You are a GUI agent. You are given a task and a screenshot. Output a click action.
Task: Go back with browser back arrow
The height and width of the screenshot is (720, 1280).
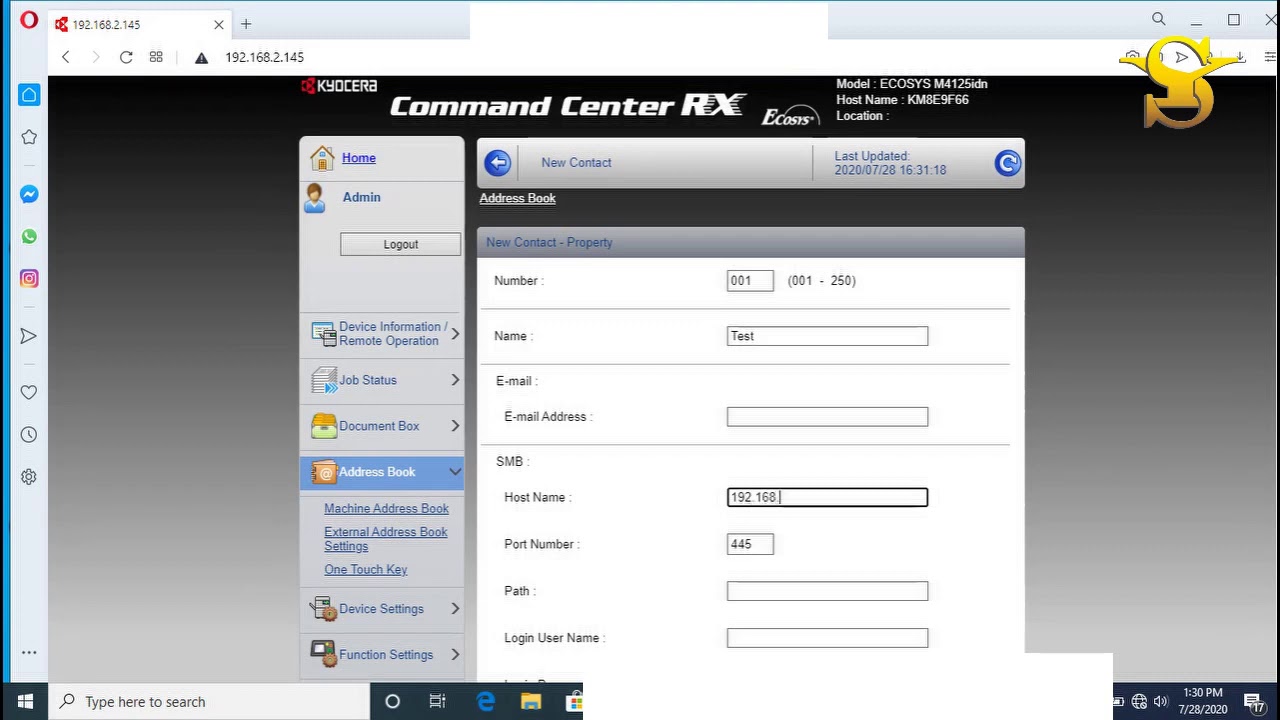(66, 57)
